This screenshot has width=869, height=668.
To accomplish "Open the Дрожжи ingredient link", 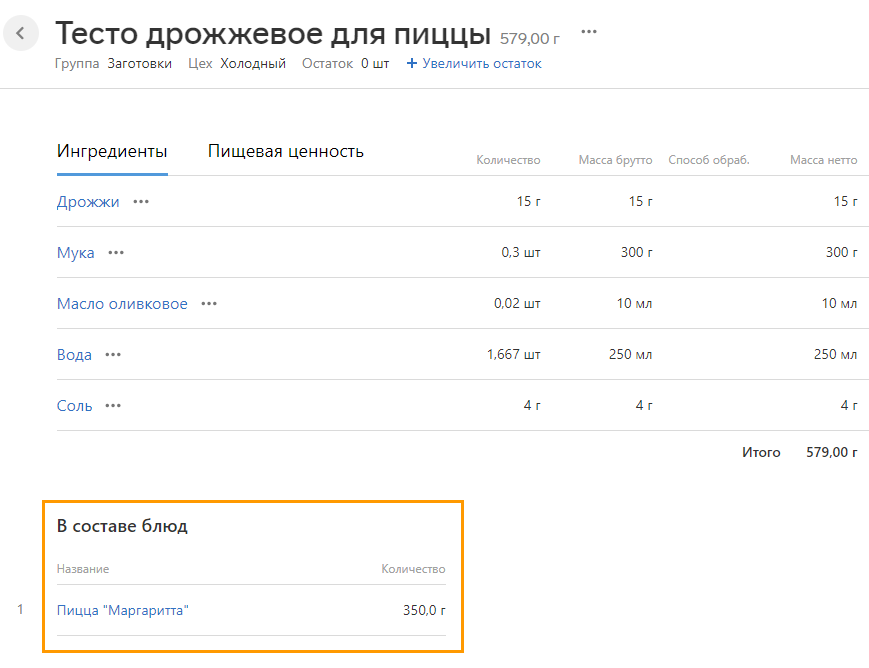I will tap(88, 202).
